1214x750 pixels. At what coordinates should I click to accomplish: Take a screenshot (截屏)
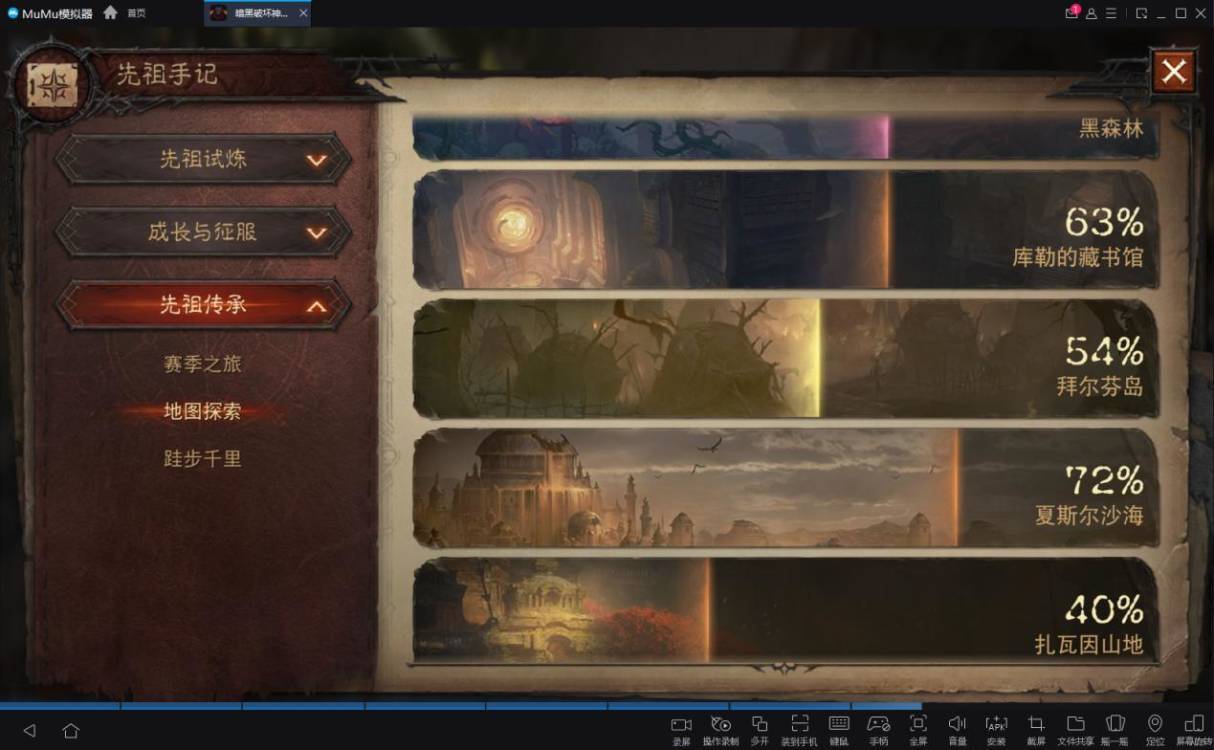tap(1036, 729)
